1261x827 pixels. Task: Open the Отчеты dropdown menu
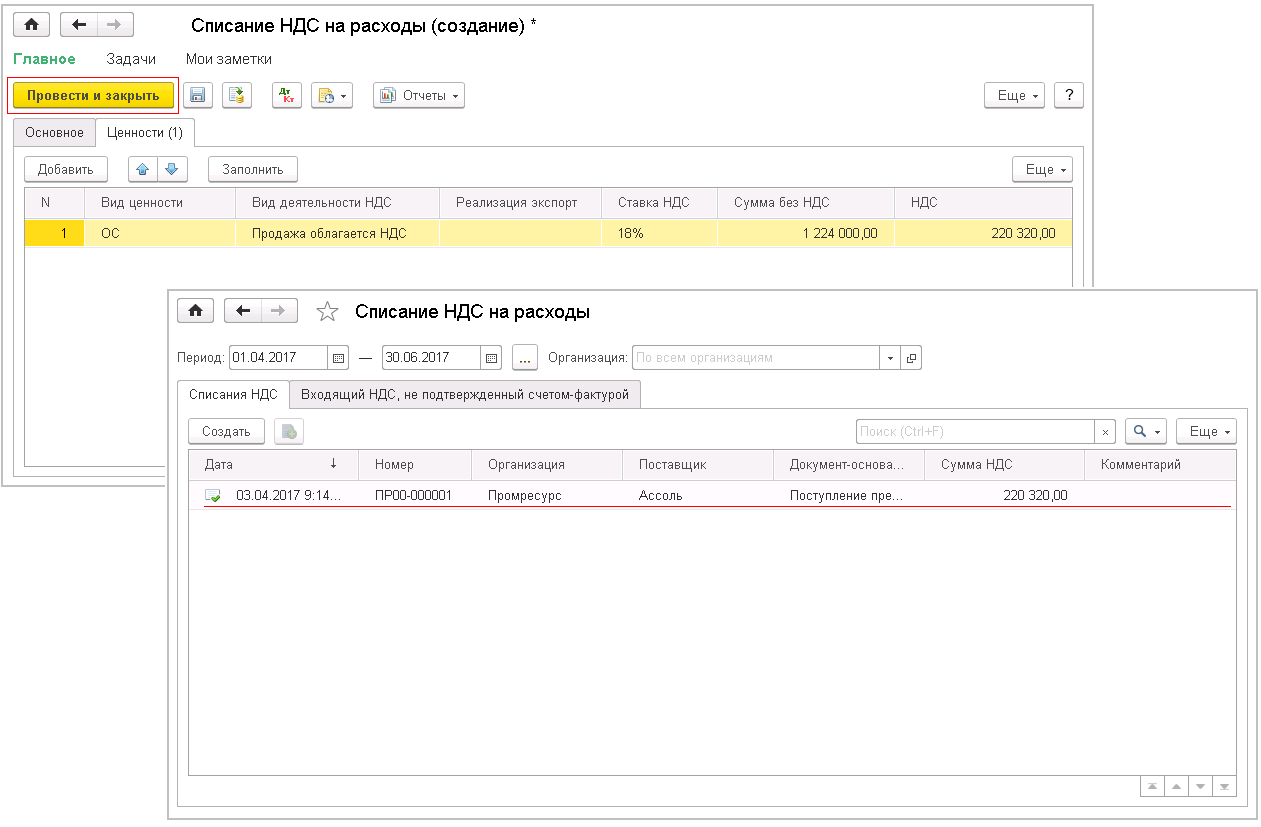(419, 95)
